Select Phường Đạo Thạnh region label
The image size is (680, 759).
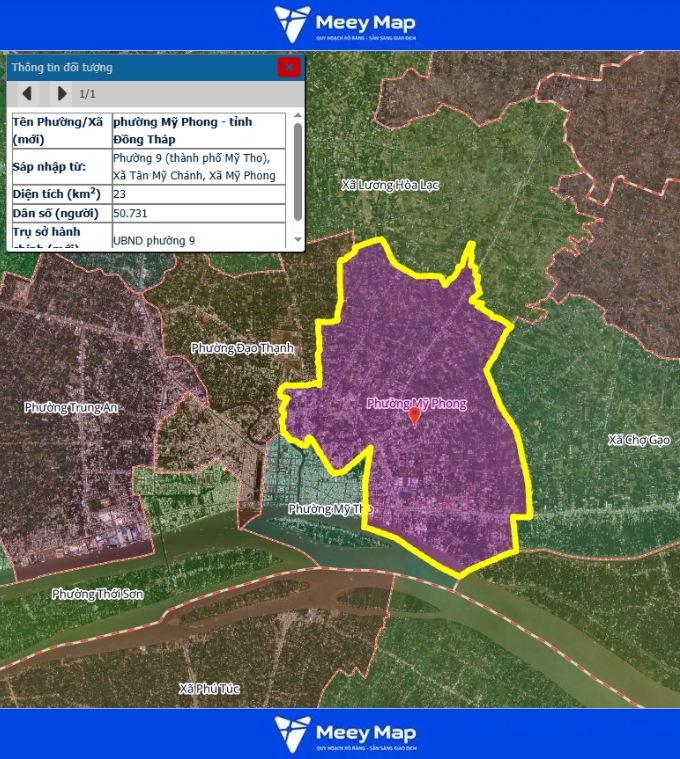tap(243, 348)
